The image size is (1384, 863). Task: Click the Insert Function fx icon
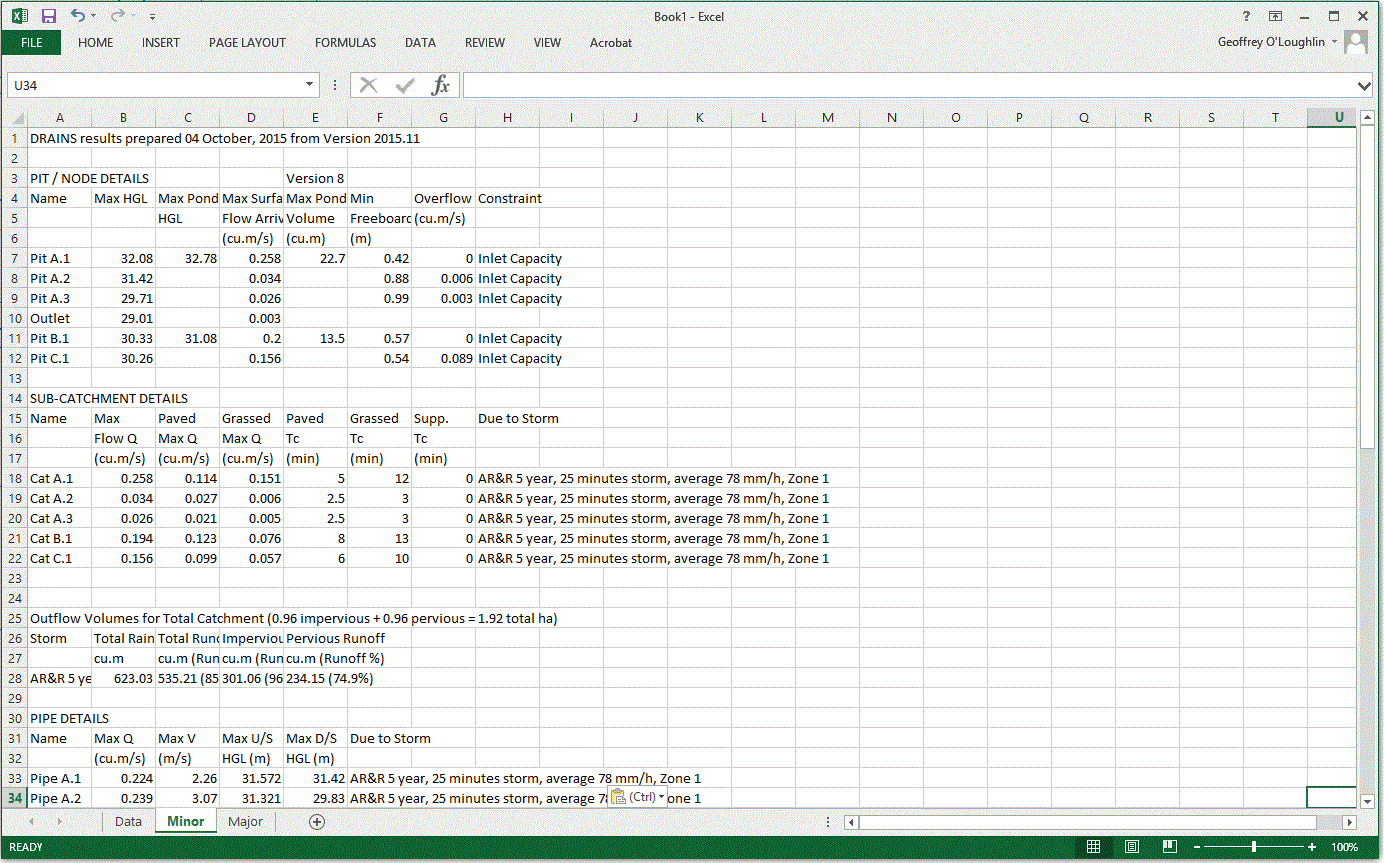[441, 86]
